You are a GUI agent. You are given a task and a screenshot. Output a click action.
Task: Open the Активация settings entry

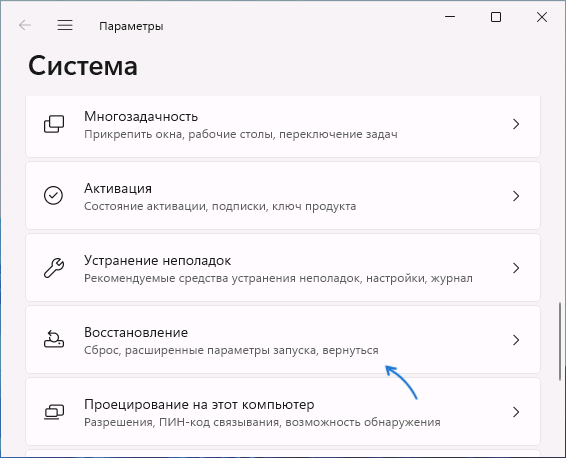(283, 196)
